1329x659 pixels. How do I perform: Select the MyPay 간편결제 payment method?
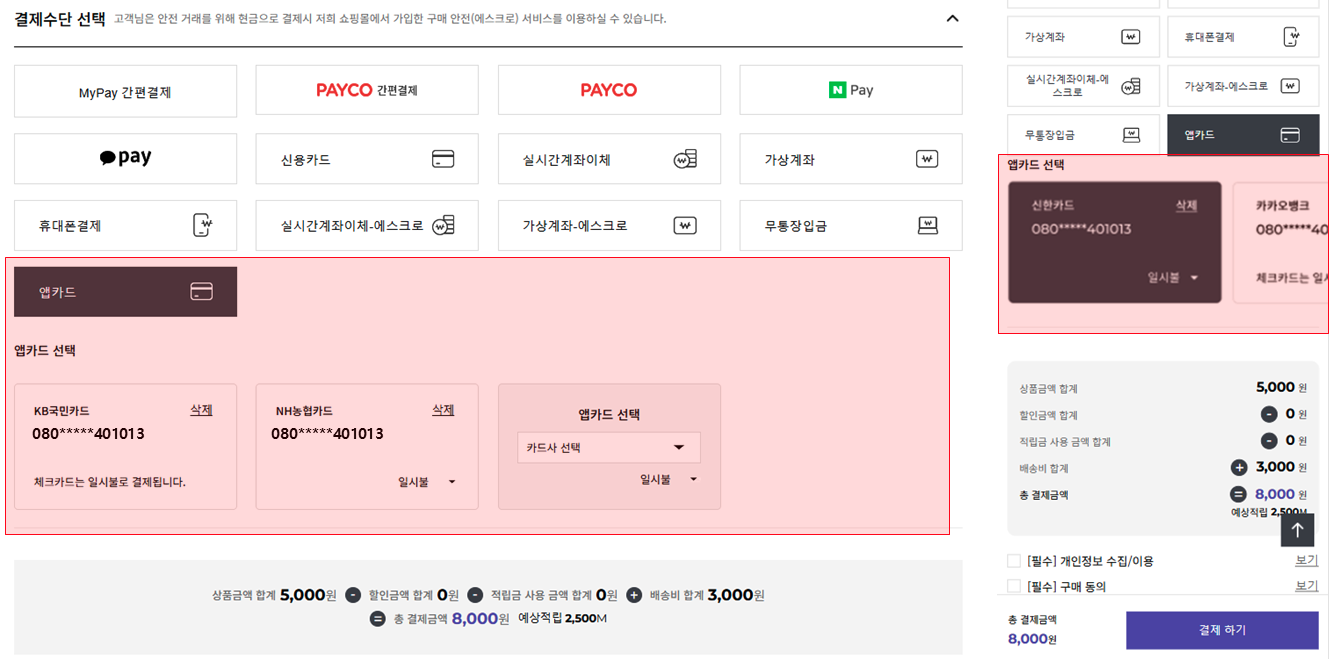pos(125,91)
